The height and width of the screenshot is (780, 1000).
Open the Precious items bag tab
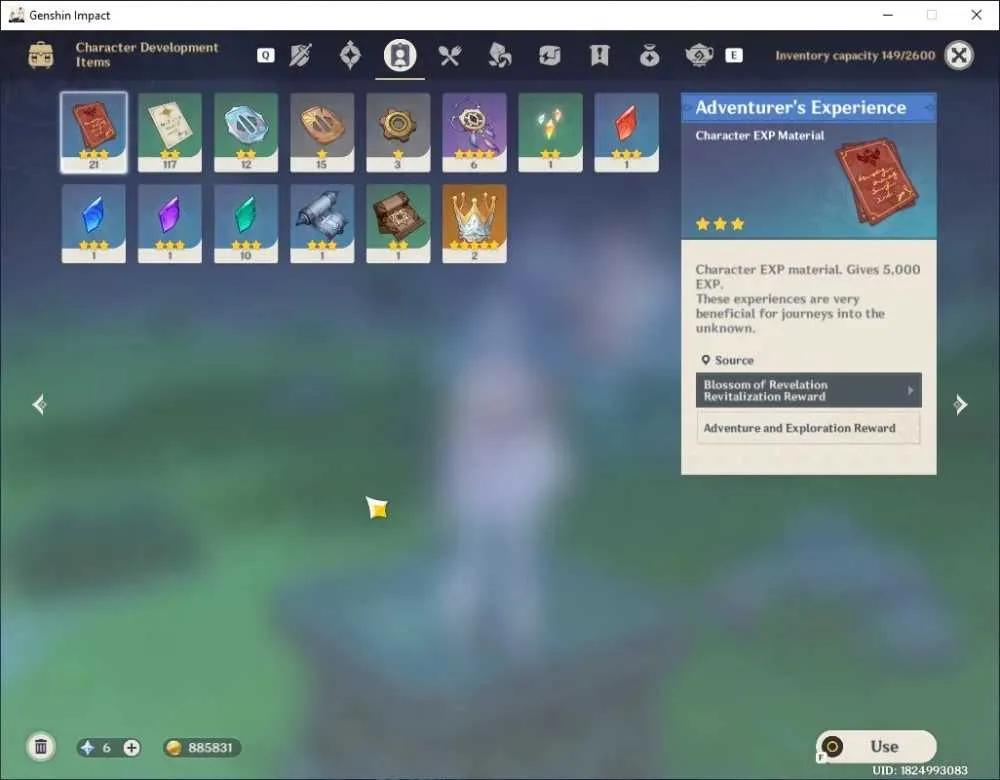tap(649, 56)
